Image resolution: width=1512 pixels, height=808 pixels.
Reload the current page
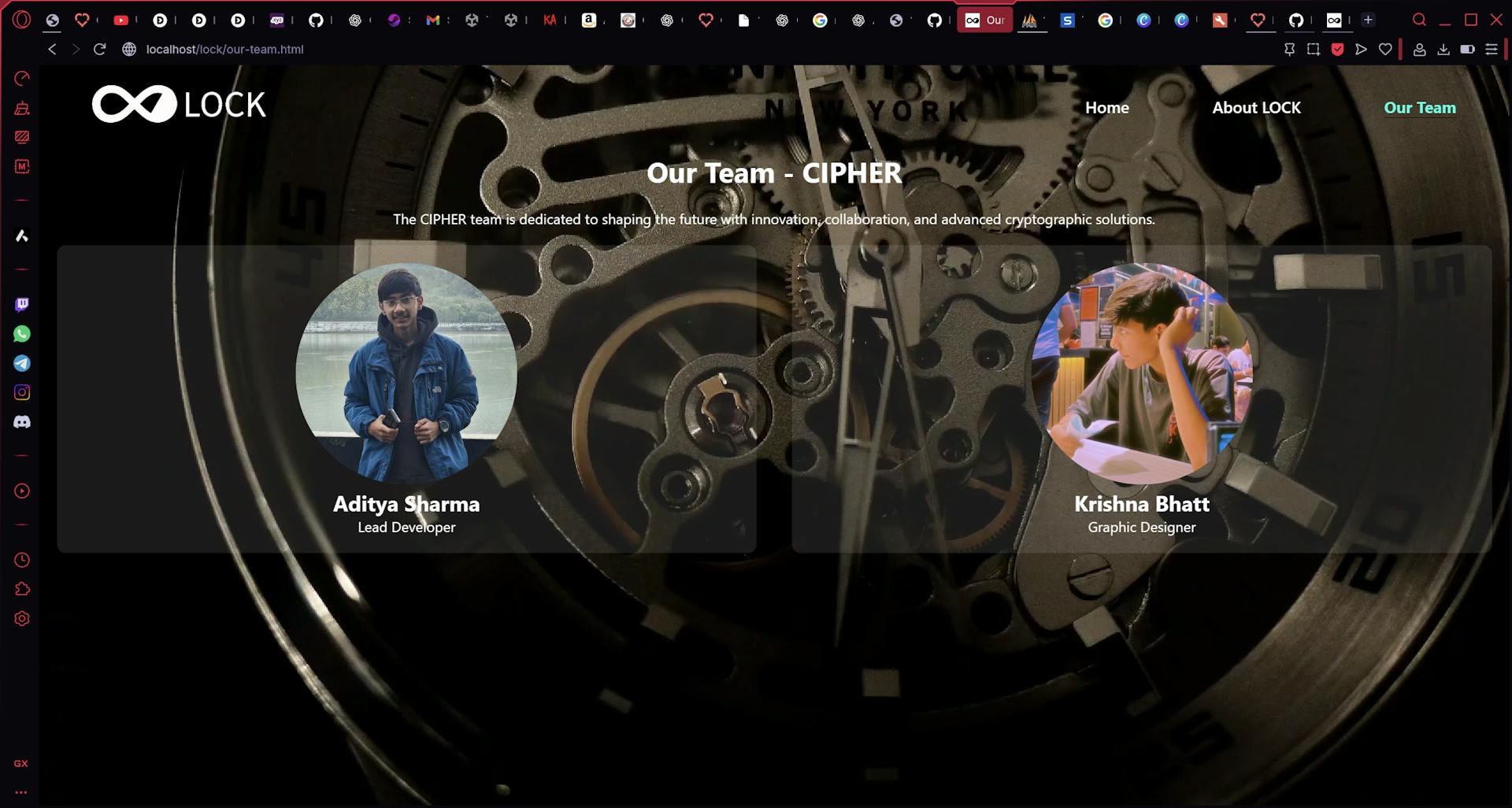99,49
